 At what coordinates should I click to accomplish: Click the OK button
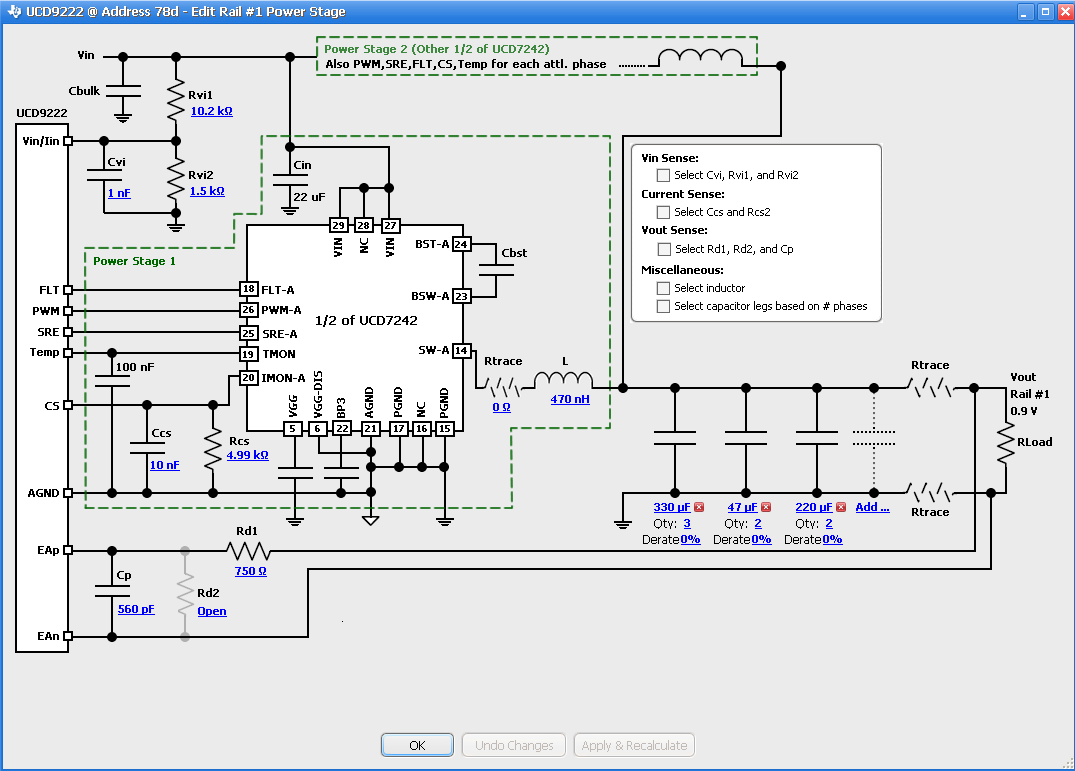417,744
